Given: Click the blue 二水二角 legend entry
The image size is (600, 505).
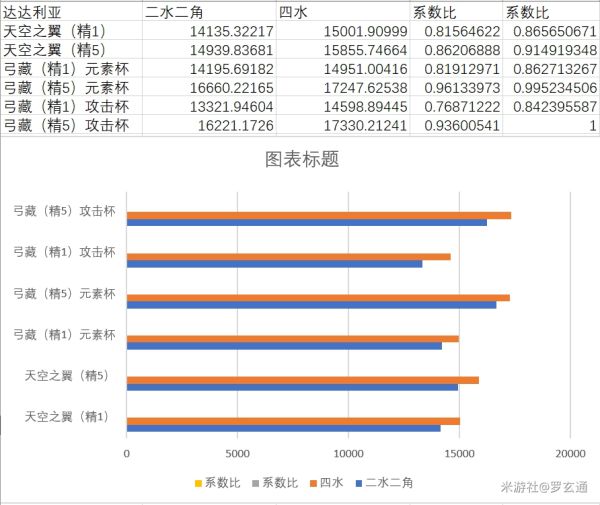Looking at the screenshot, I should (x=384, y=483).
